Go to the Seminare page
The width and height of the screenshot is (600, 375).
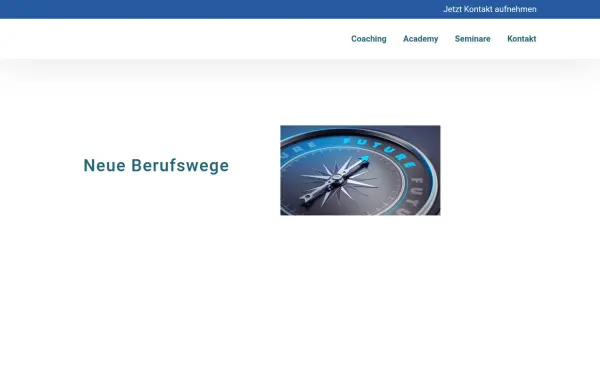pyautogui.click(x=473, y=39)
